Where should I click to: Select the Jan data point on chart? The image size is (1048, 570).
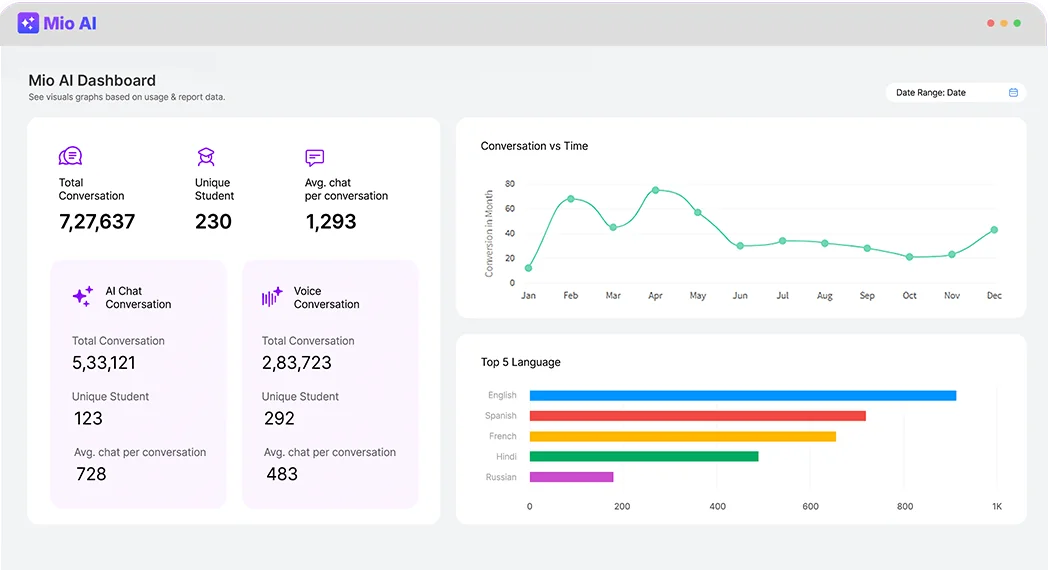tap(529, 268)
